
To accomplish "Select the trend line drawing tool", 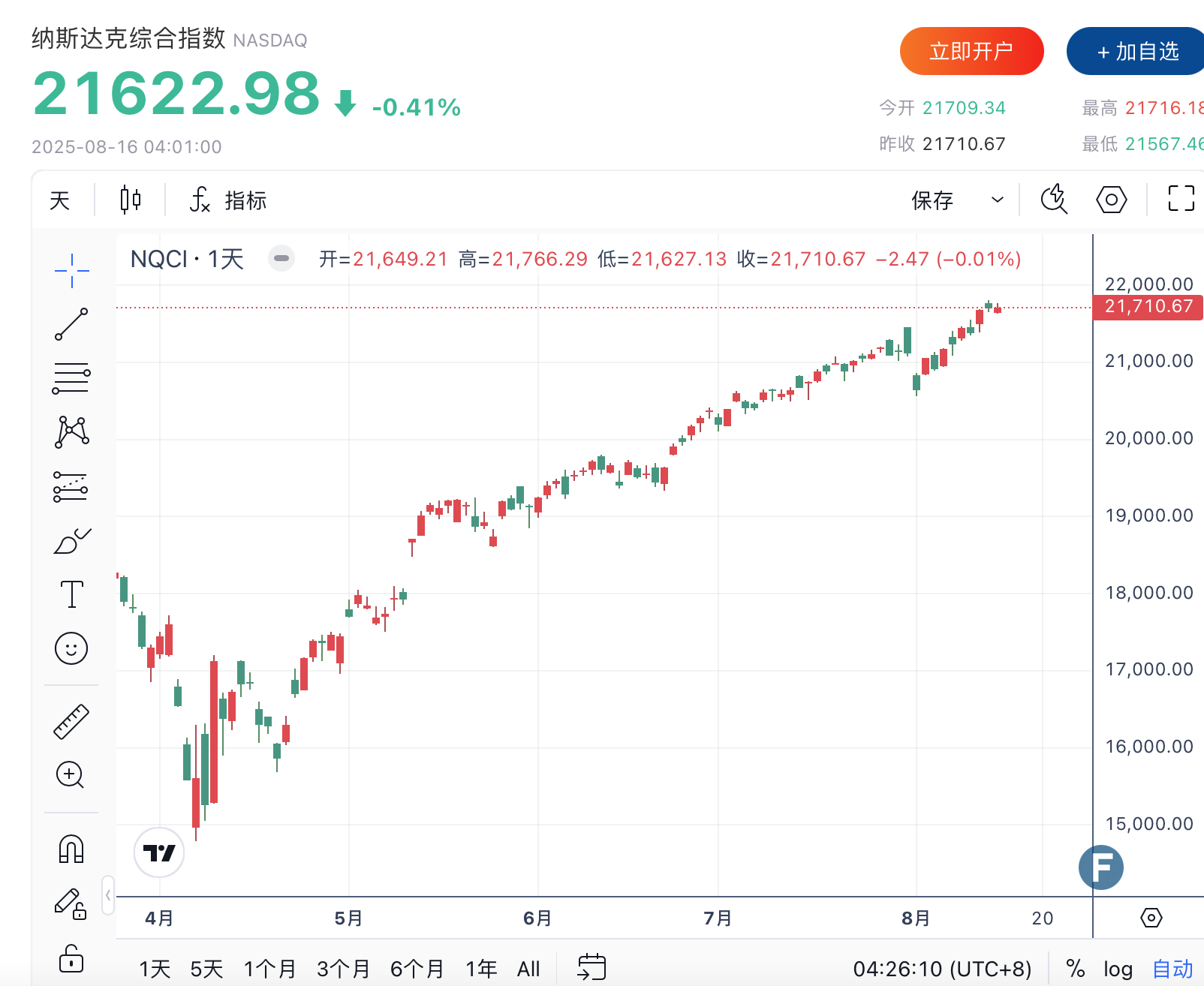I will click(x=71, y=324).
